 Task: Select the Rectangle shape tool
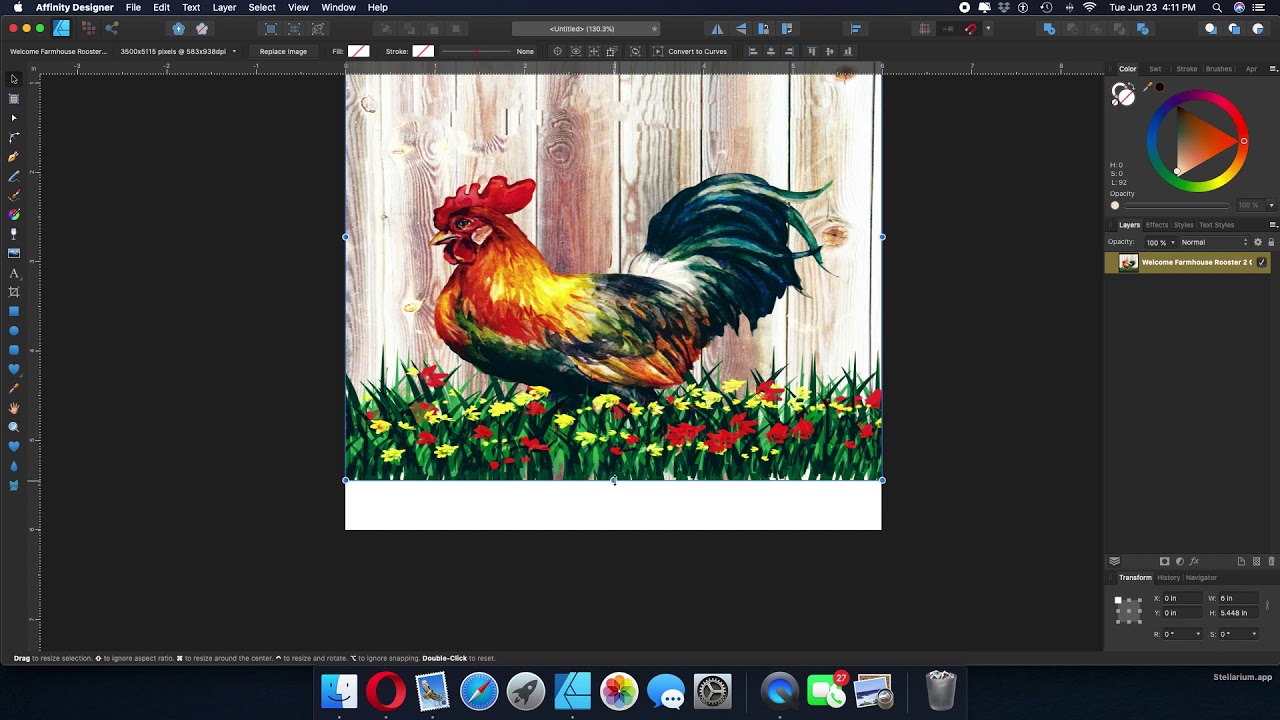pos(14,312)
